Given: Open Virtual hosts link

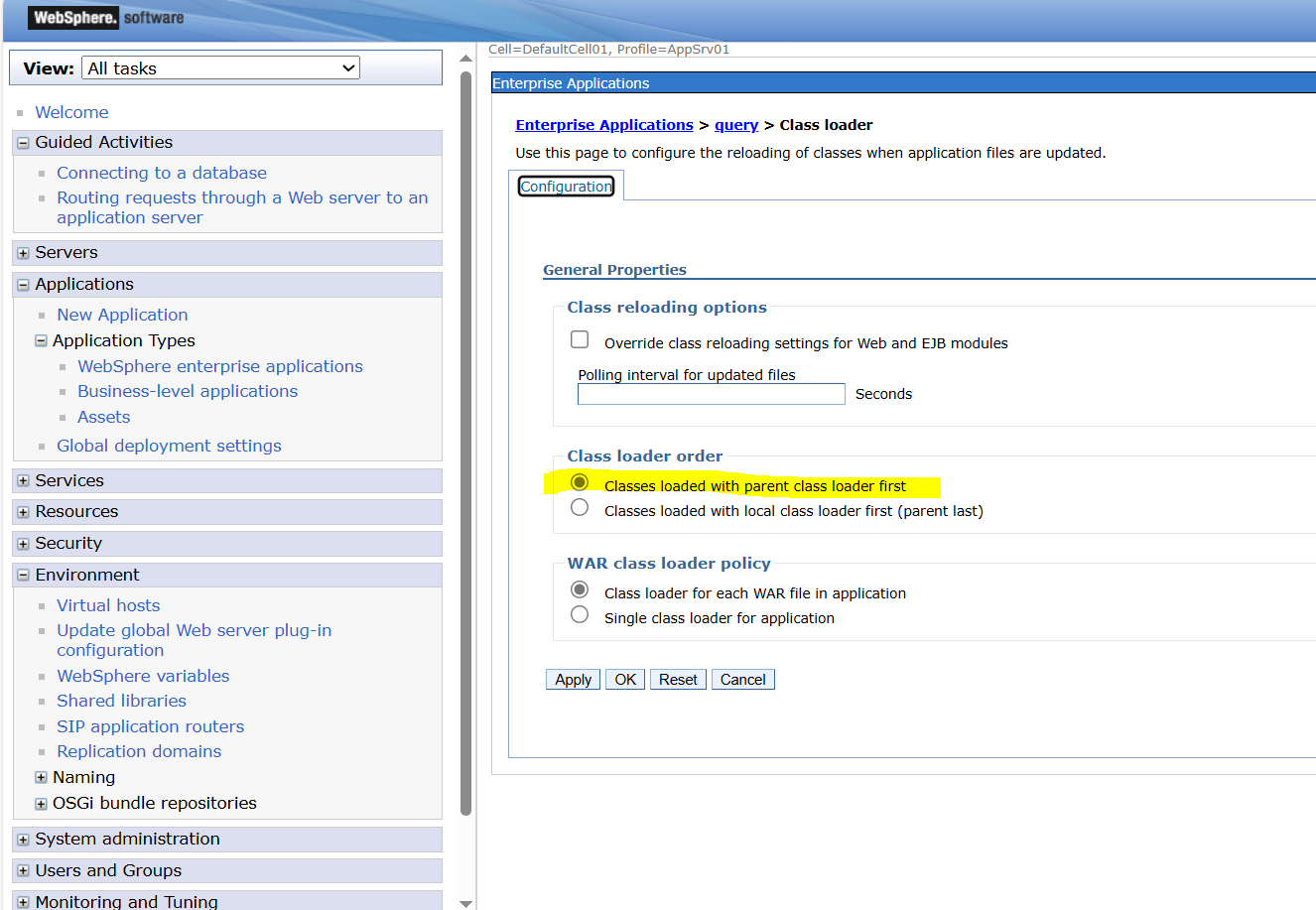Looking at the screenshot, I should (108, 605).
